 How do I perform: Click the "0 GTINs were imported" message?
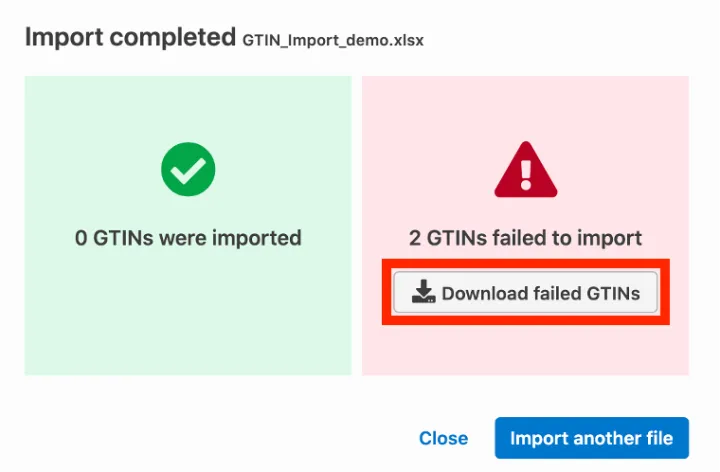pos(188,238)
